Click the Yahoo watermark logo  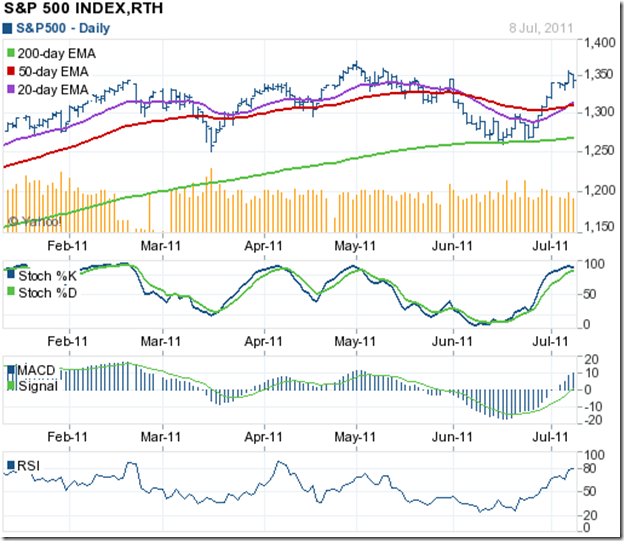[29, 221]
